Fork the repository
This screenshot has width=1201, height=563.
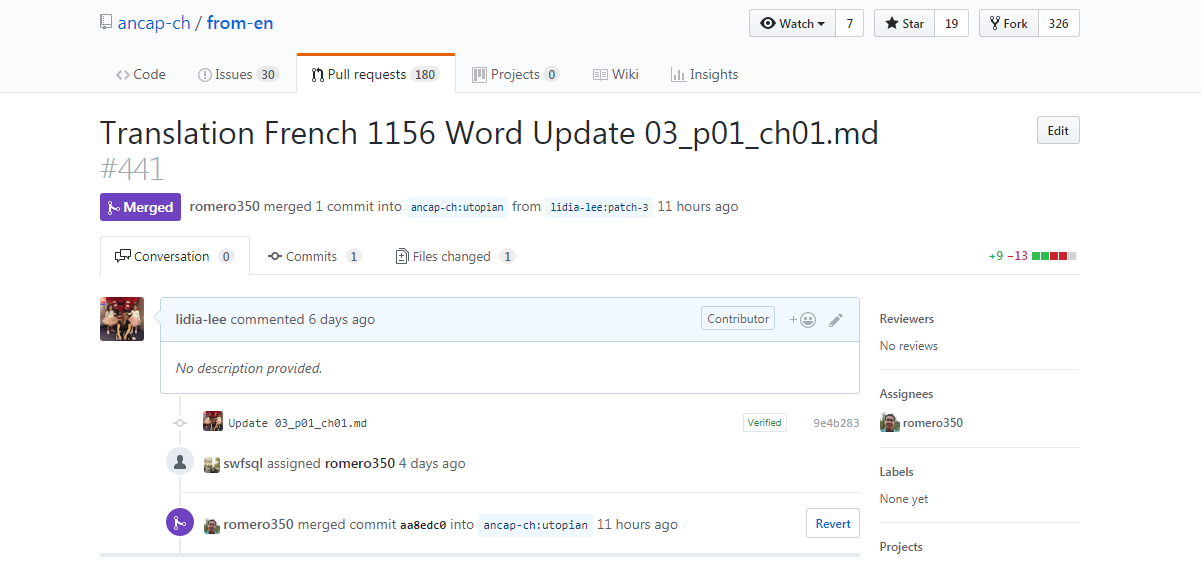(1009, 23)
